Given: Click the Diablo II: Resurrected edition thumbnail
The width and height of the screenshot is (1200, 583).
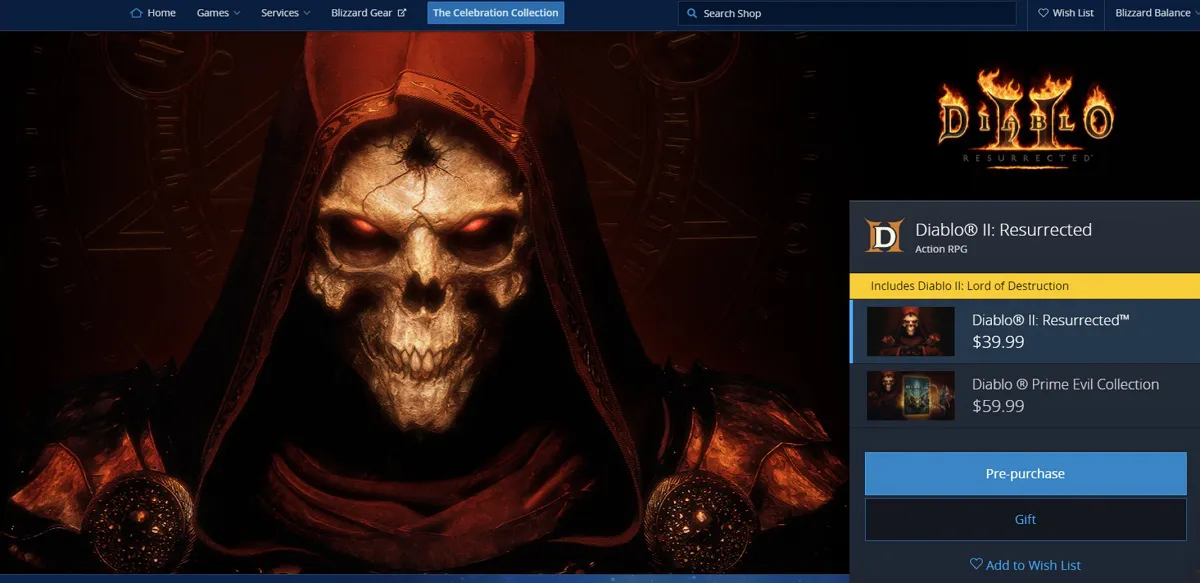Looking at the screenshot, I should click(910, 331).
